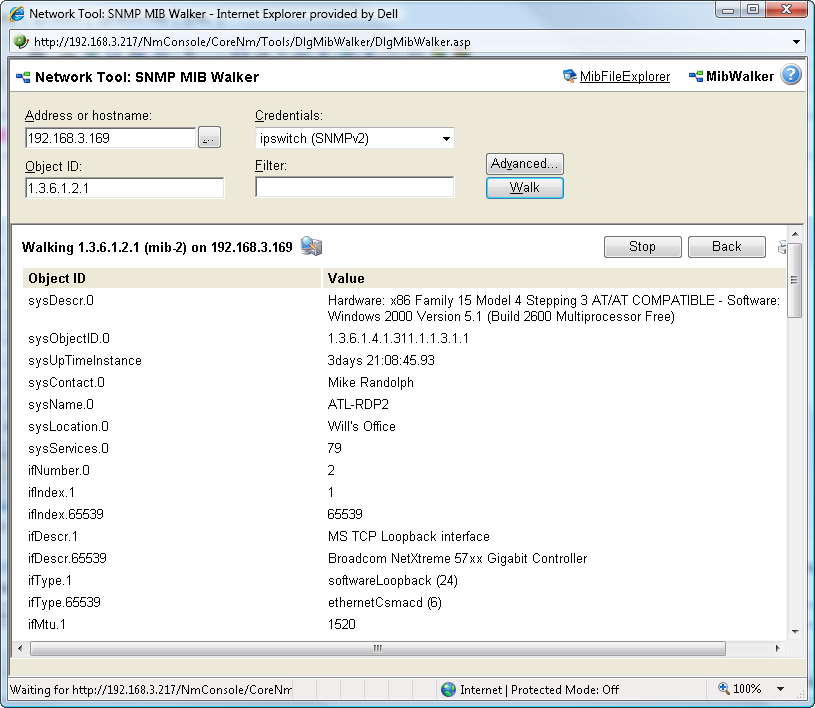Click the MibFileExplorer icon

[570, 77]
